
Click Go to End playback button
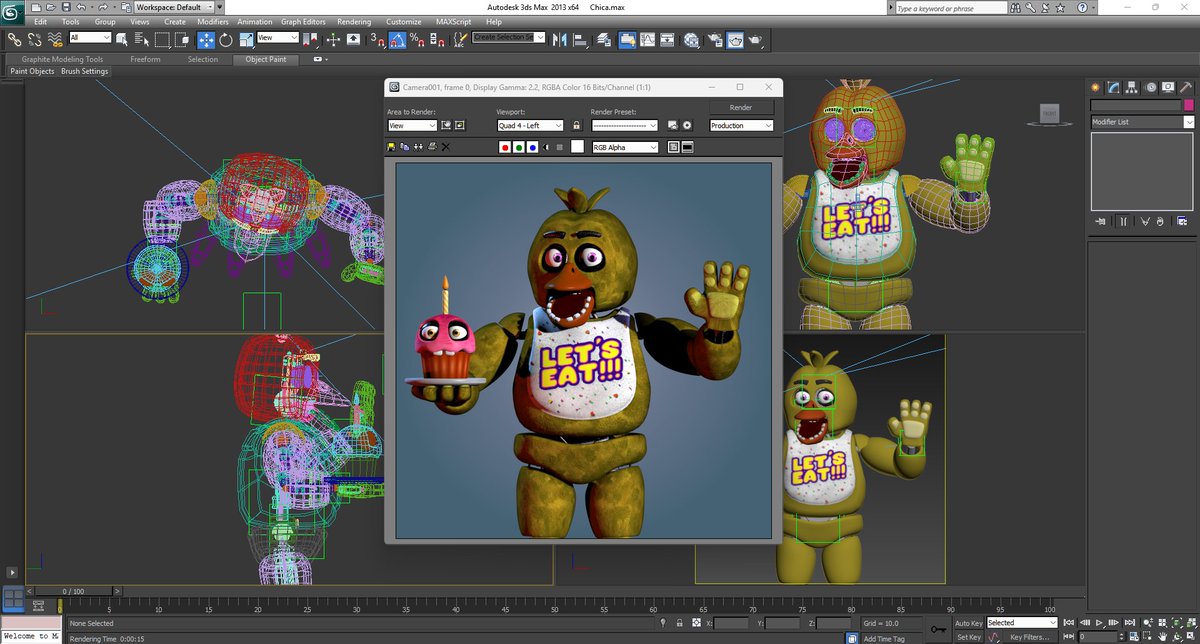coord(1129,622)
